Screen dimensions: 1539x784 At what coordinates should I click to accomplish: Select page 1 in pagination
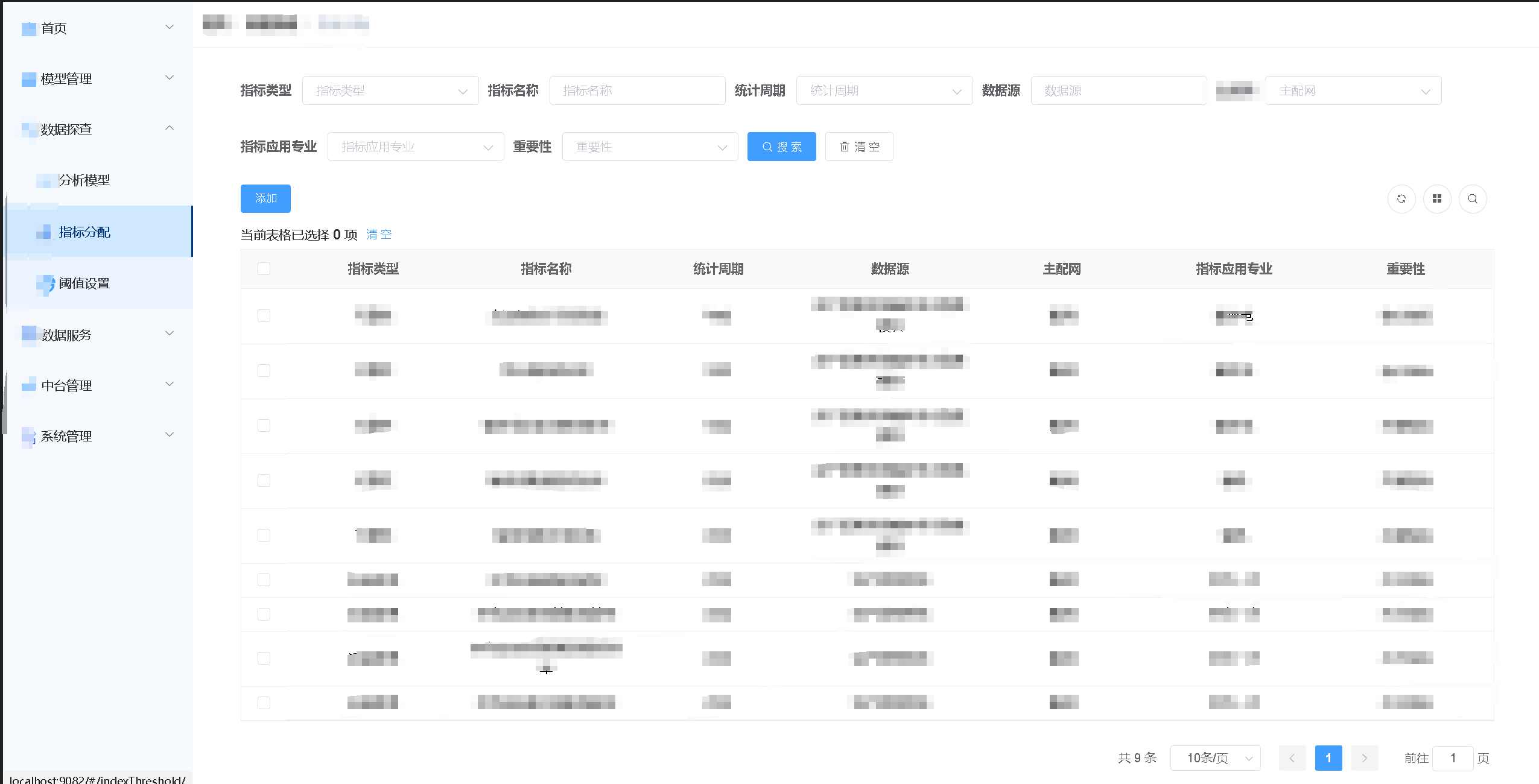coord(1328,758)
